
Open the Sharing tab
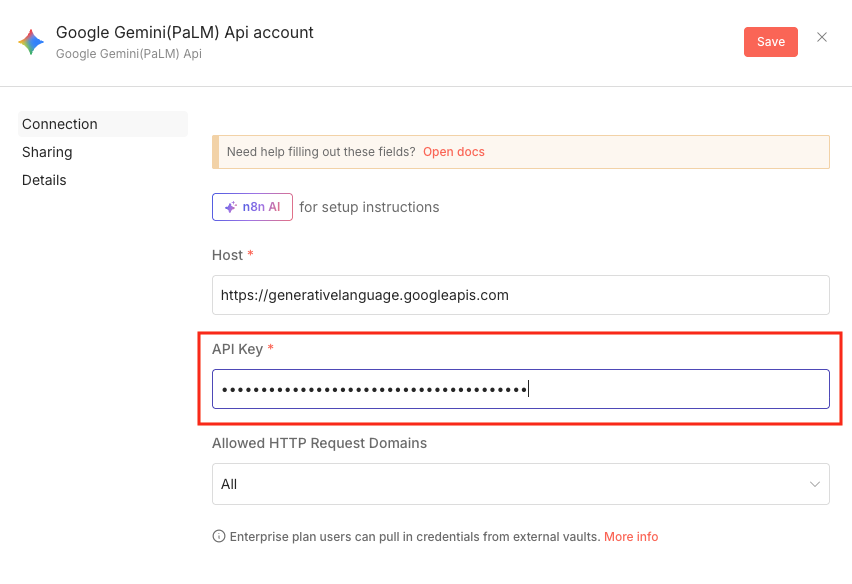pos(47,152)
